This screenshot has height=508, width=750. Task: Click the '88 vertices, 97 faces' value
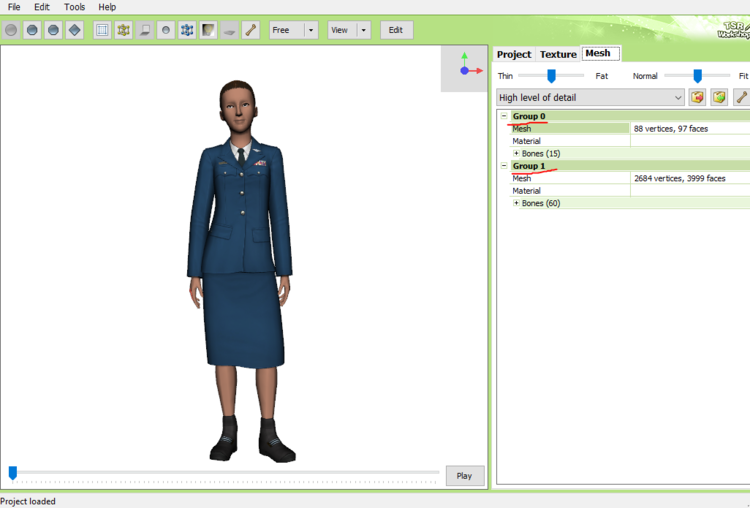671,128
